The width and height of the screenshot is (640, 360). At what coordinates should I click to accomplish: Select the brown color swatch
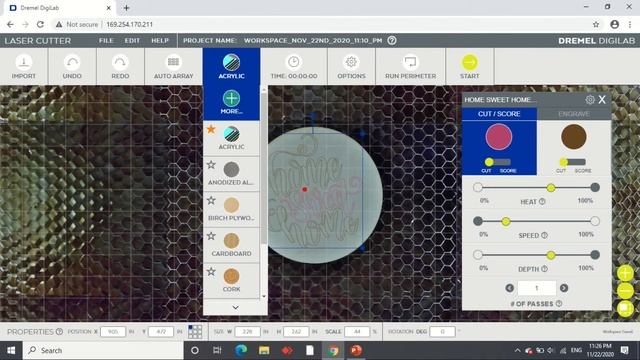coord(574,137)
